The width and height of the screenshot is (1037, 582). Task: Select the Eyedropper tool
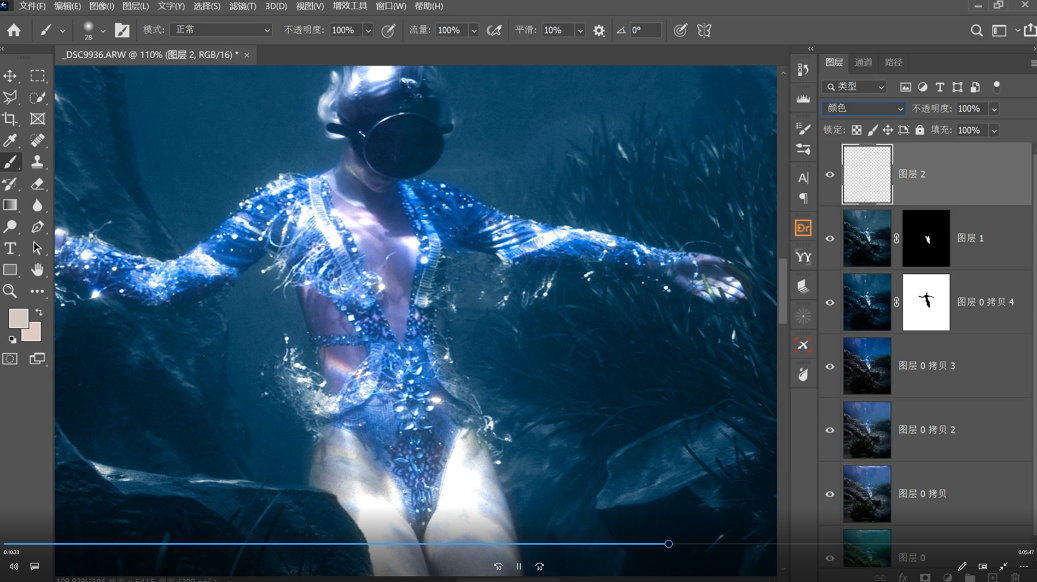[10, 140]
